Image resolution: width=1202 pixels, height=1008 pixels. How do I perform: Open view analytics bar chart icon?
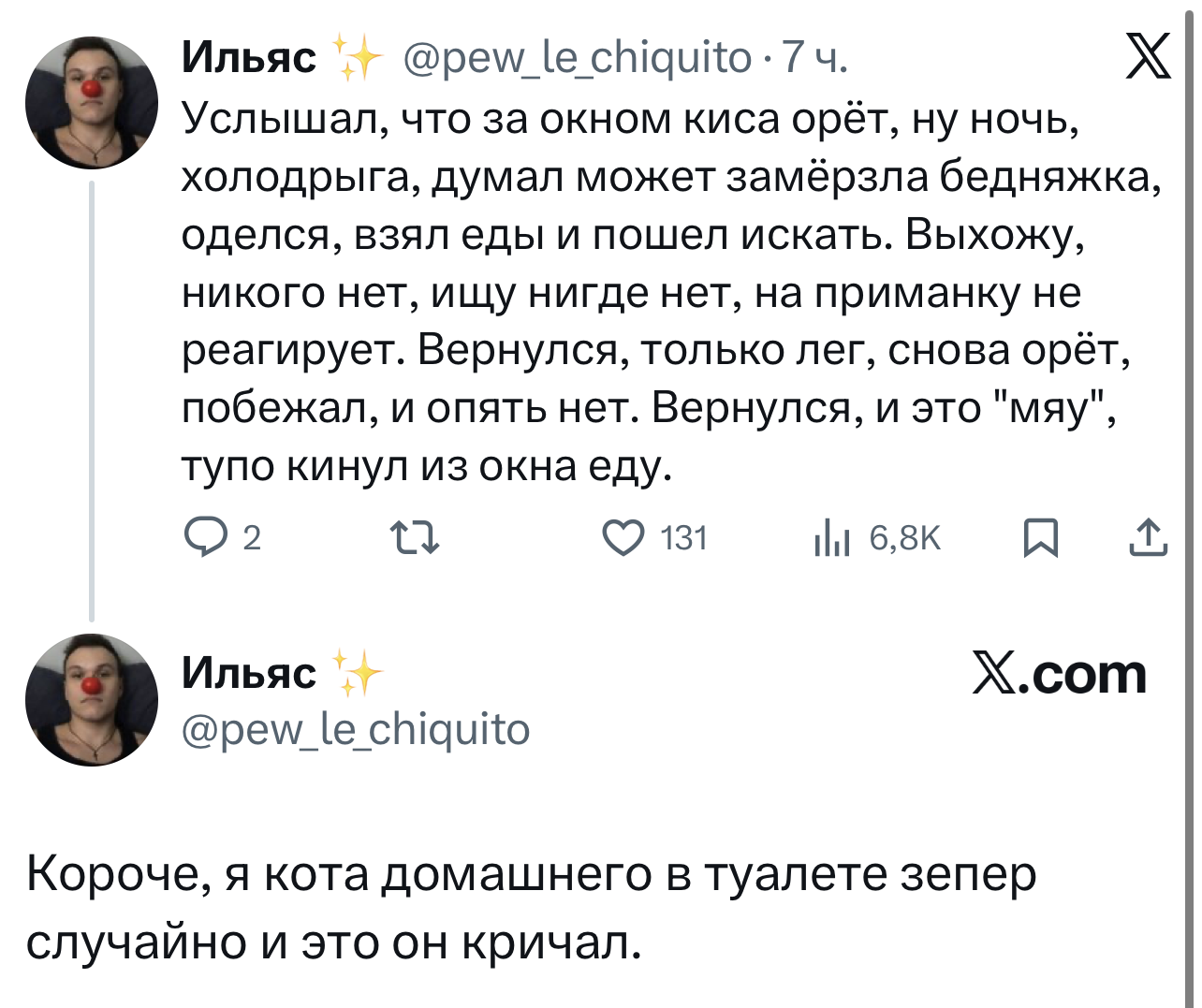830,539
